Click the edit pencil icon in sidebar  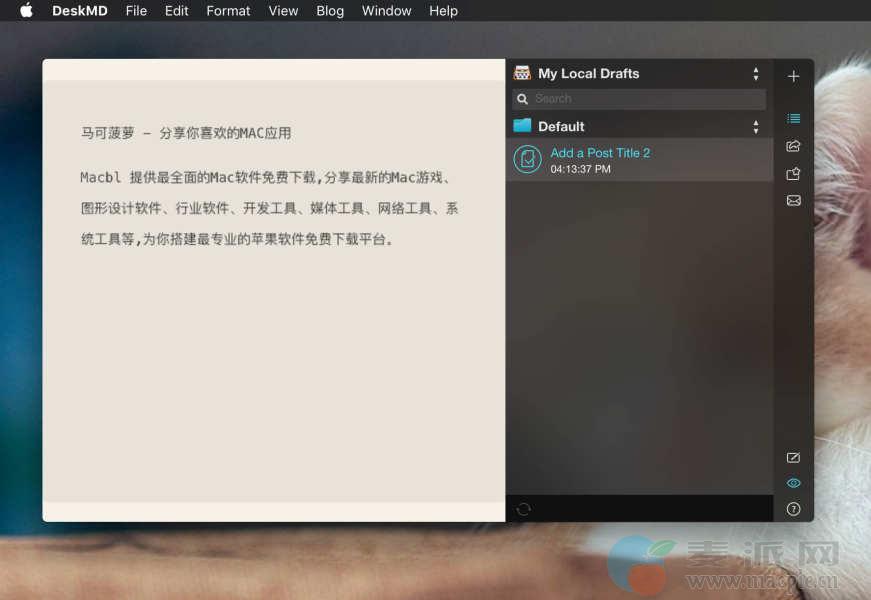point(793,457)
